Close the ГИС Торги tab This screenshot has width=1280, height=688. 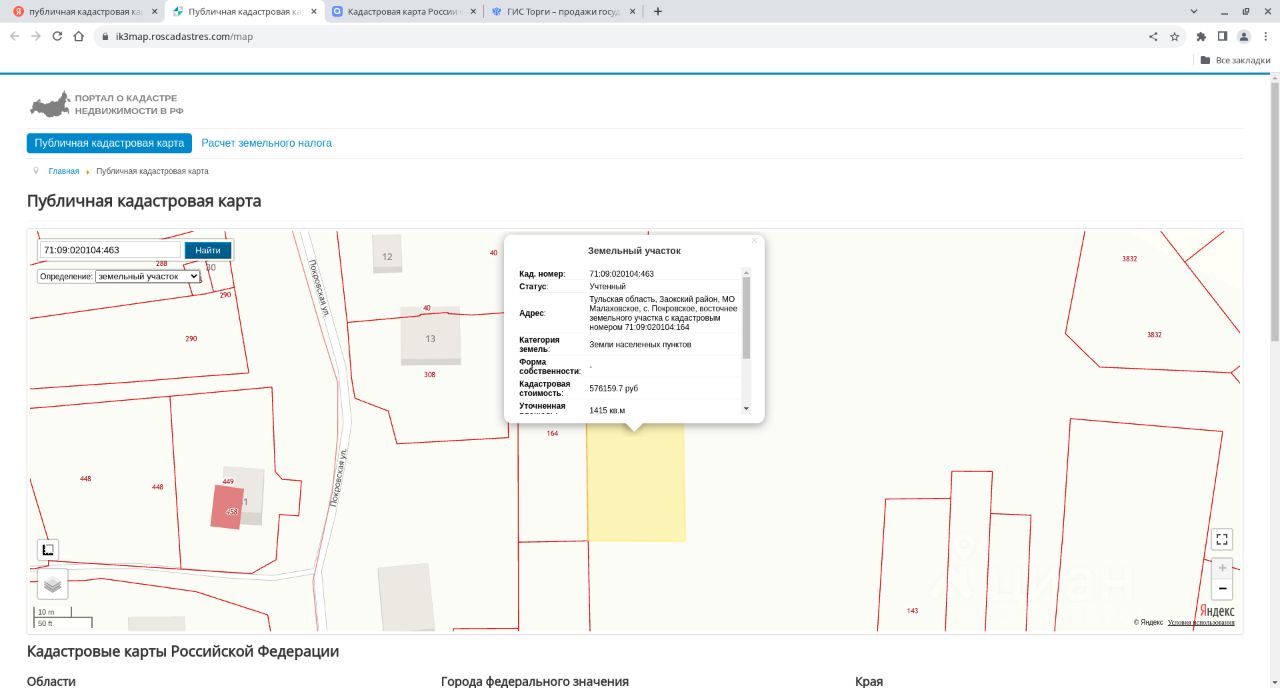click(632, 12)
